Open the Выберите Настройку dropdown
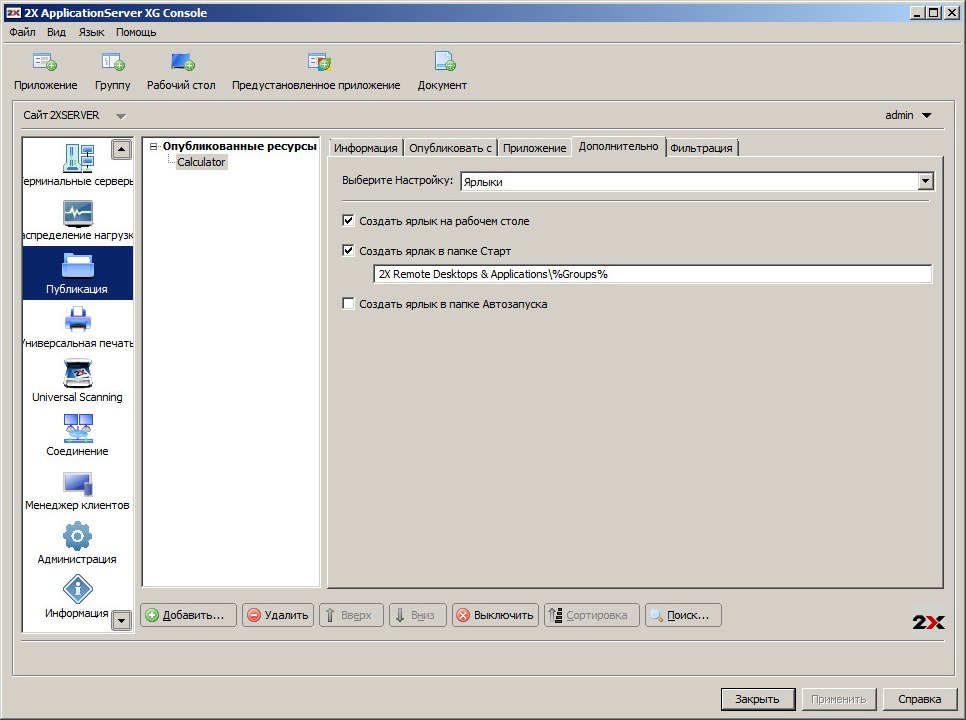The image size is (966, 720). point(925,181)
